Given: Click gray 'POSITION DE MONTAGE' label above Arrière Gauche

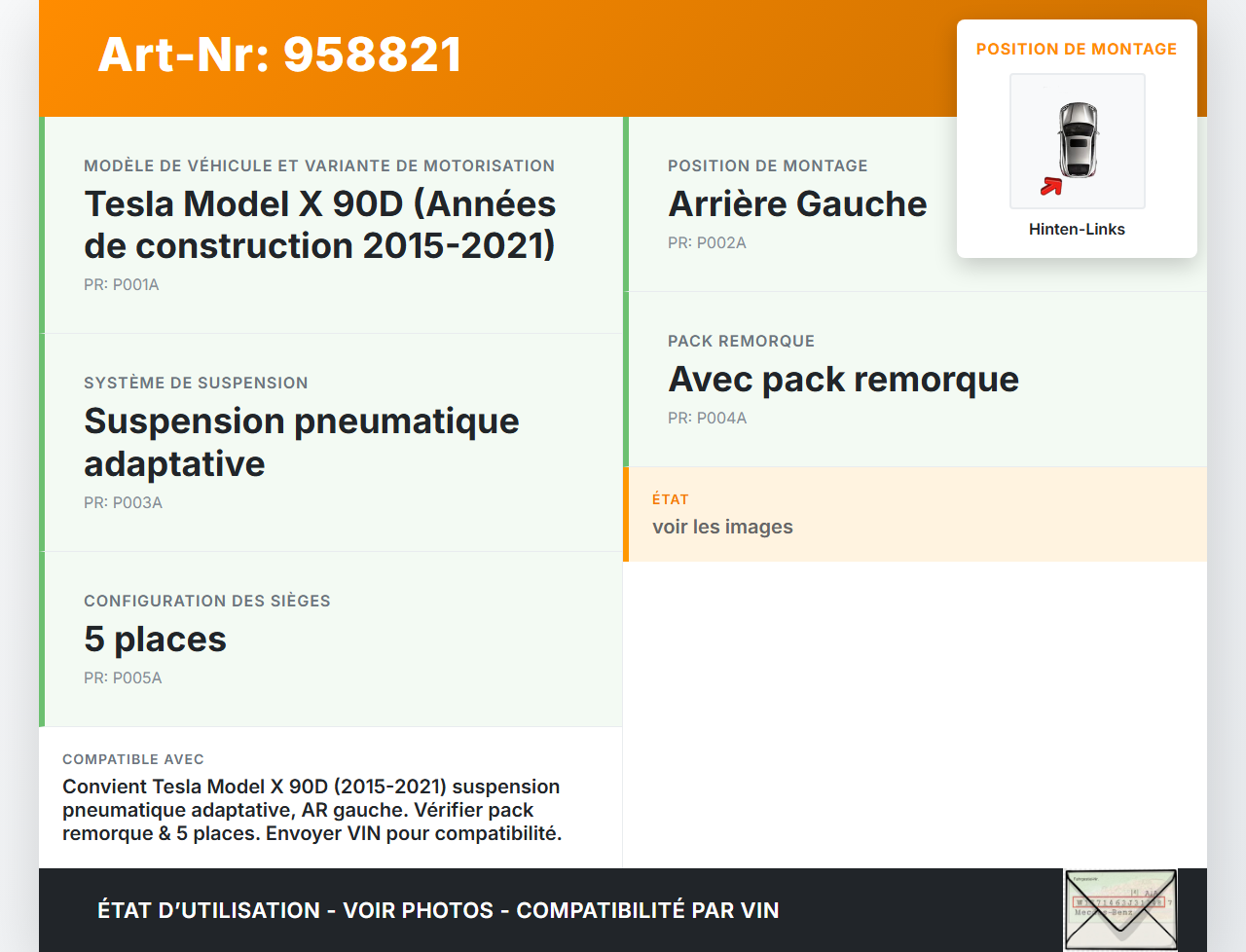Looking at the screenshot, I should pyautogui.click(x=768, y=165).
